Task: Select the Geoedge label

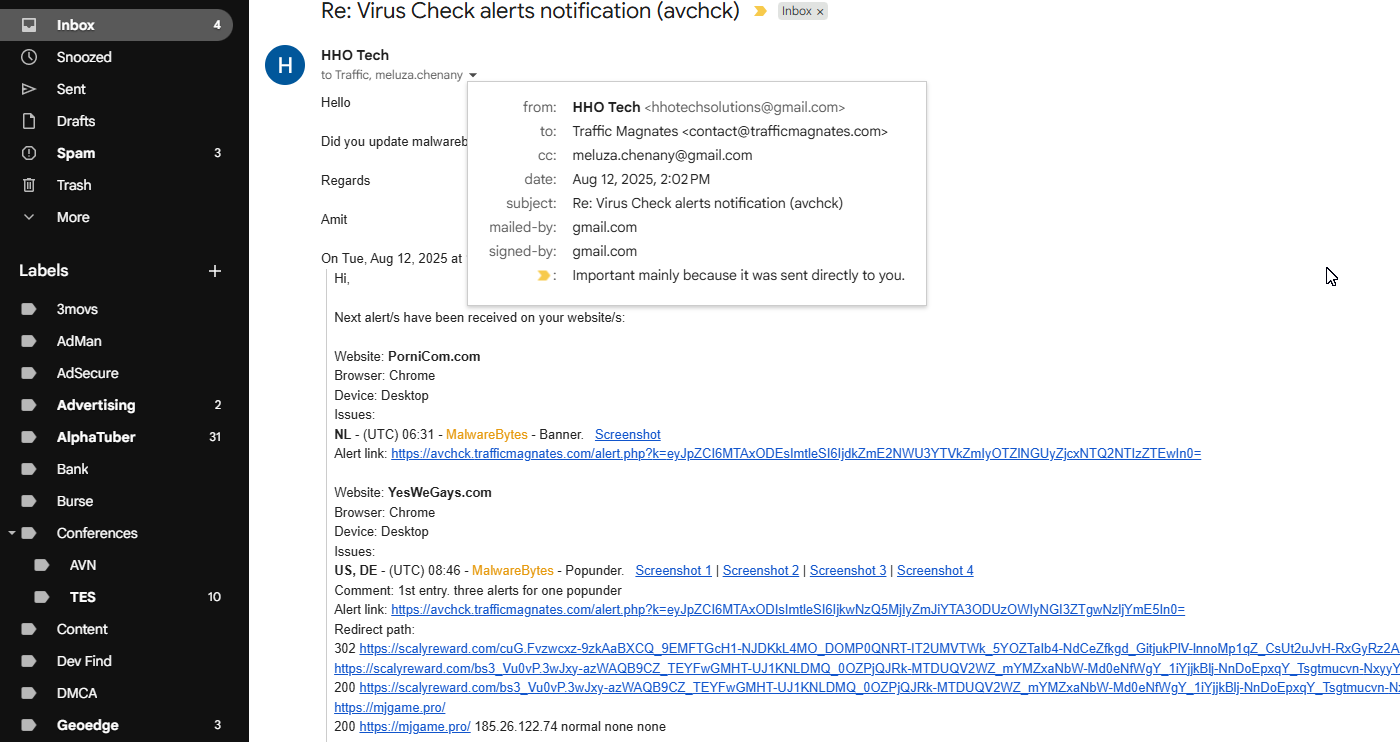Action: coord(87,725)
